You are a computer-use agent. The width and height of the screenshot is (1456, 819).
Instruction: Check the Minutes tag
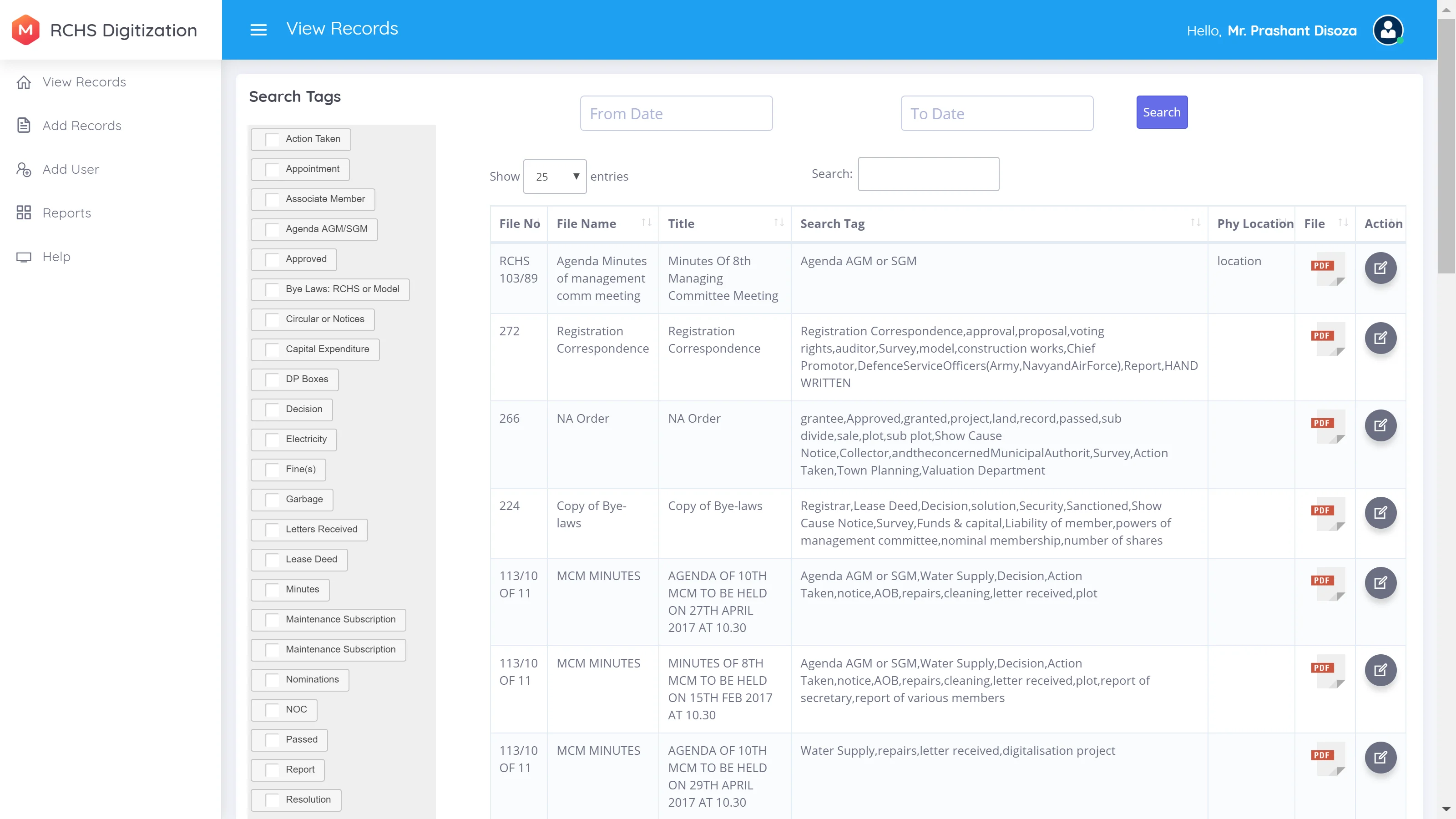click(273, 590)
